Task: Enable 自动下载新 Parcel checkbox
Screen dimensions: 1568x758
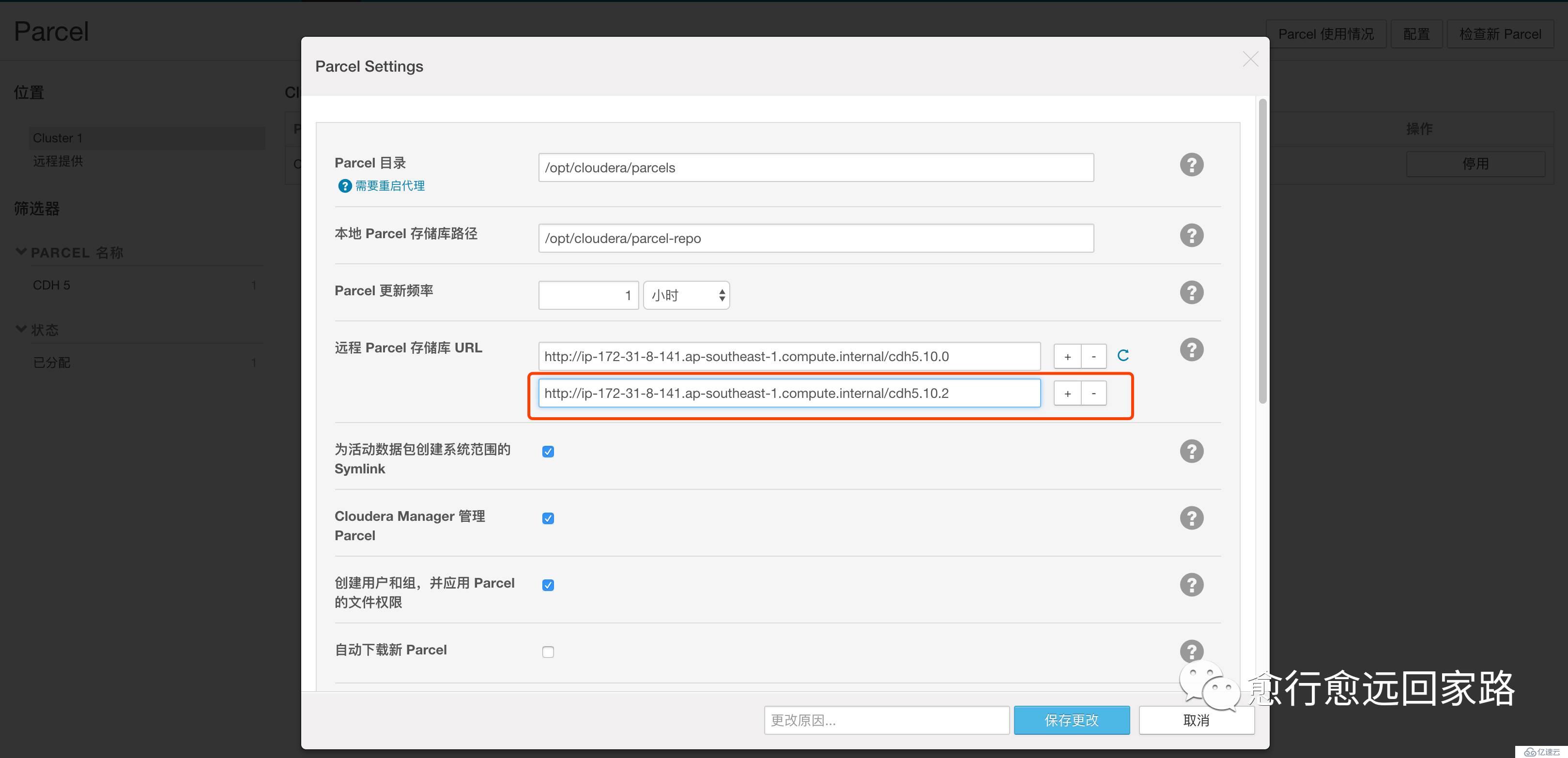Action: click(x=548, y=652)
